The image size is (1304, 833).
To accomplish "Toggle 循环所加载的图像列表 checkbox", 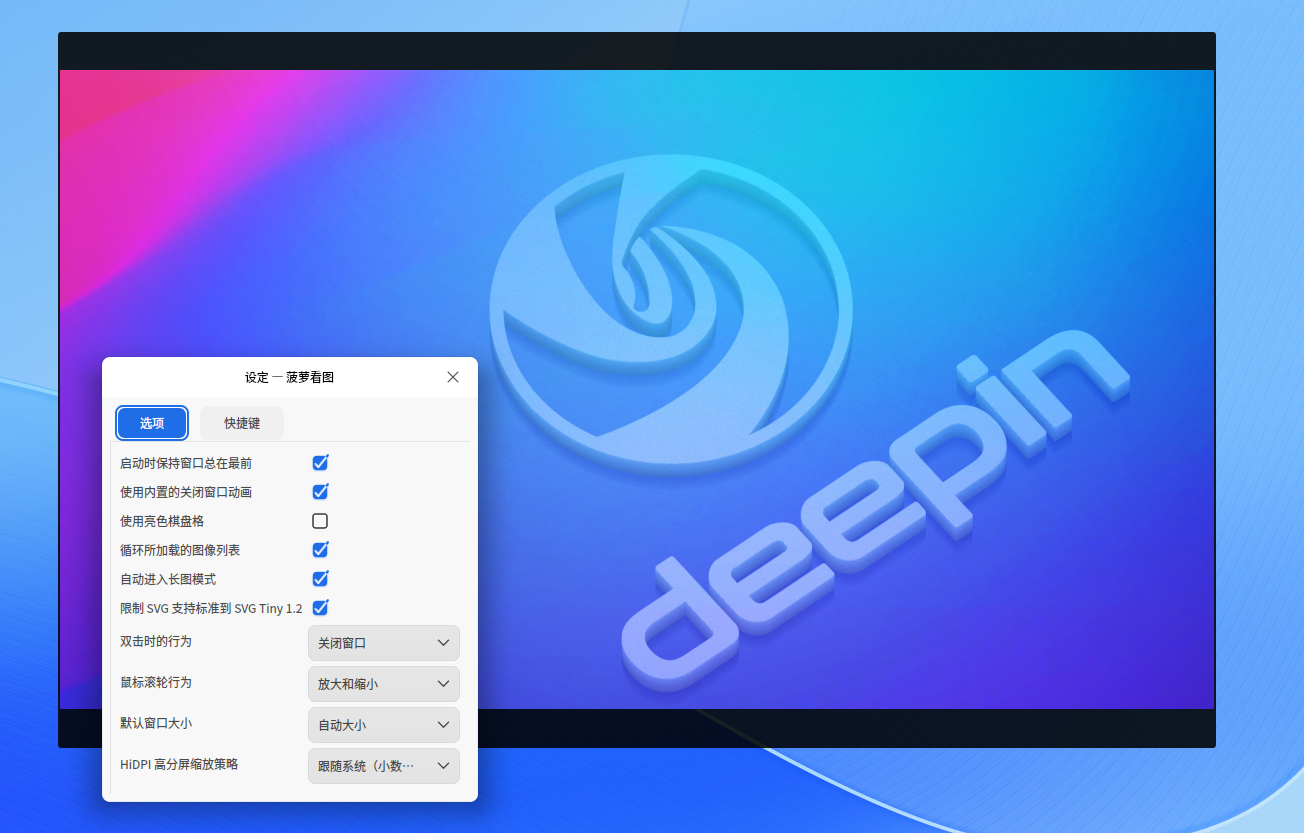I will pyautogui.click(x=320, y=550).
